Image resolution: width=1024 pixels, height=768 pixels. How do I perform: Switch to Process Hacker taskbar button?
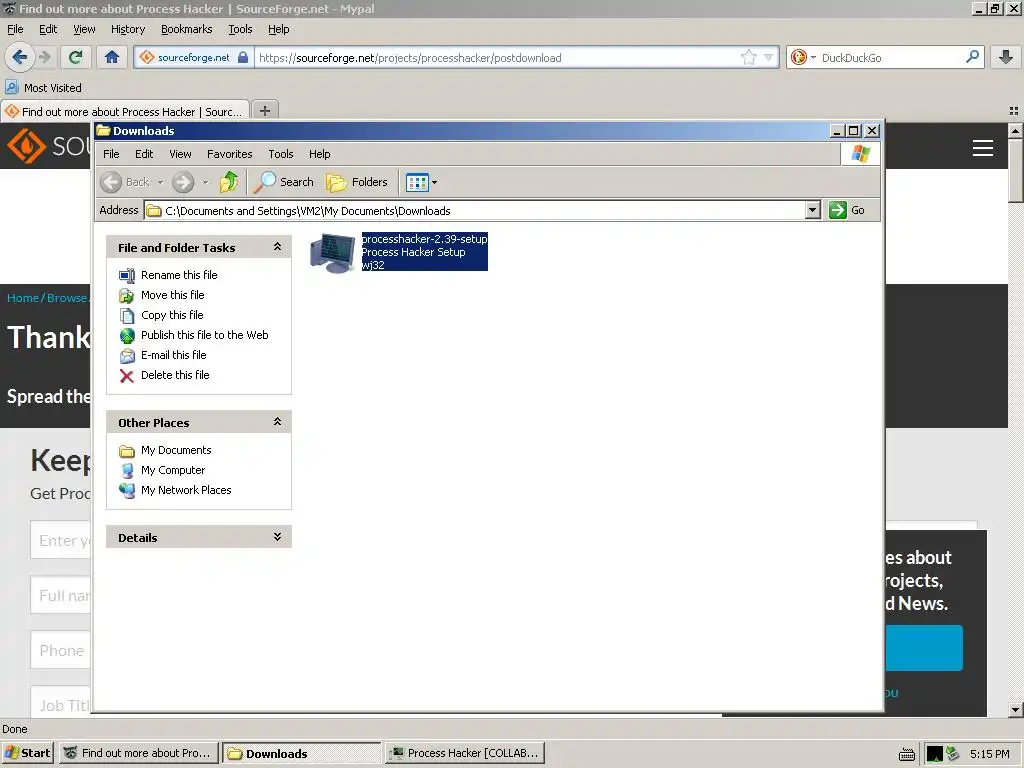pyautogui.click(x=465, y=753)
